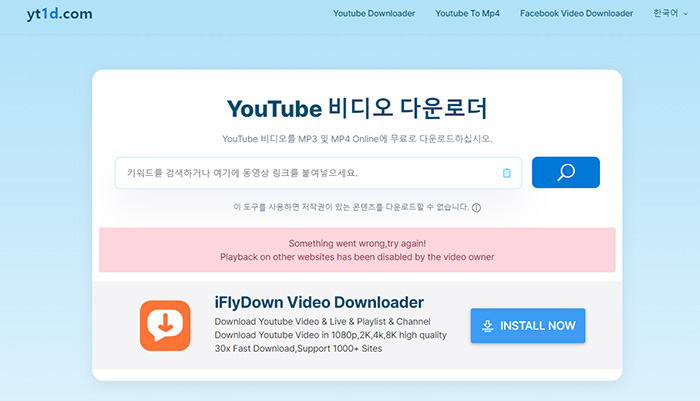Click the 'Something went wrong,try again!' message
The height and width of the screenshot is (401, 700).
pyautogui.click(x=357, y=243)
